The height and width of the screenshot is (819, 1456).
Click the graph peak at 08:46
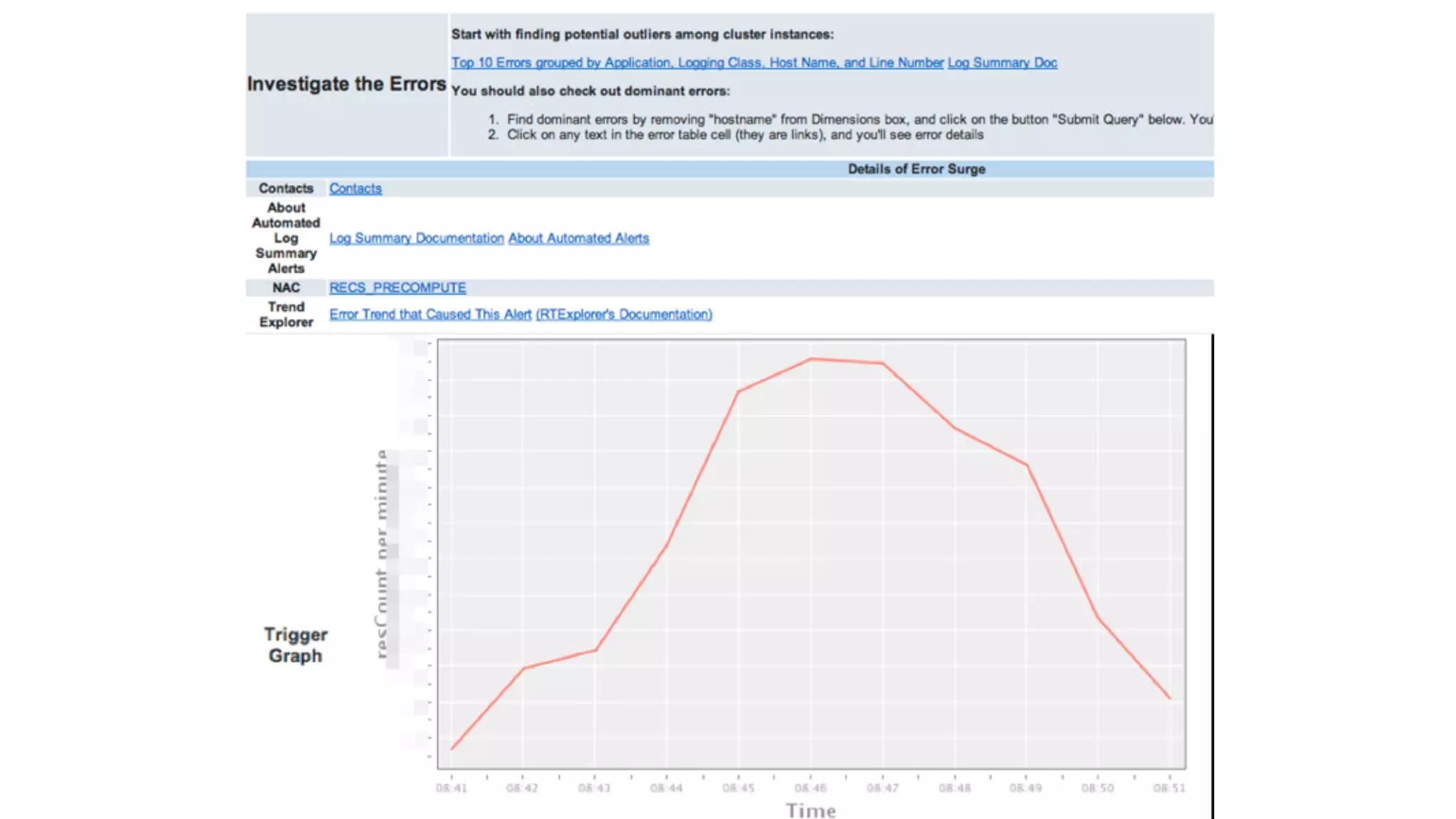click(810, 359)
